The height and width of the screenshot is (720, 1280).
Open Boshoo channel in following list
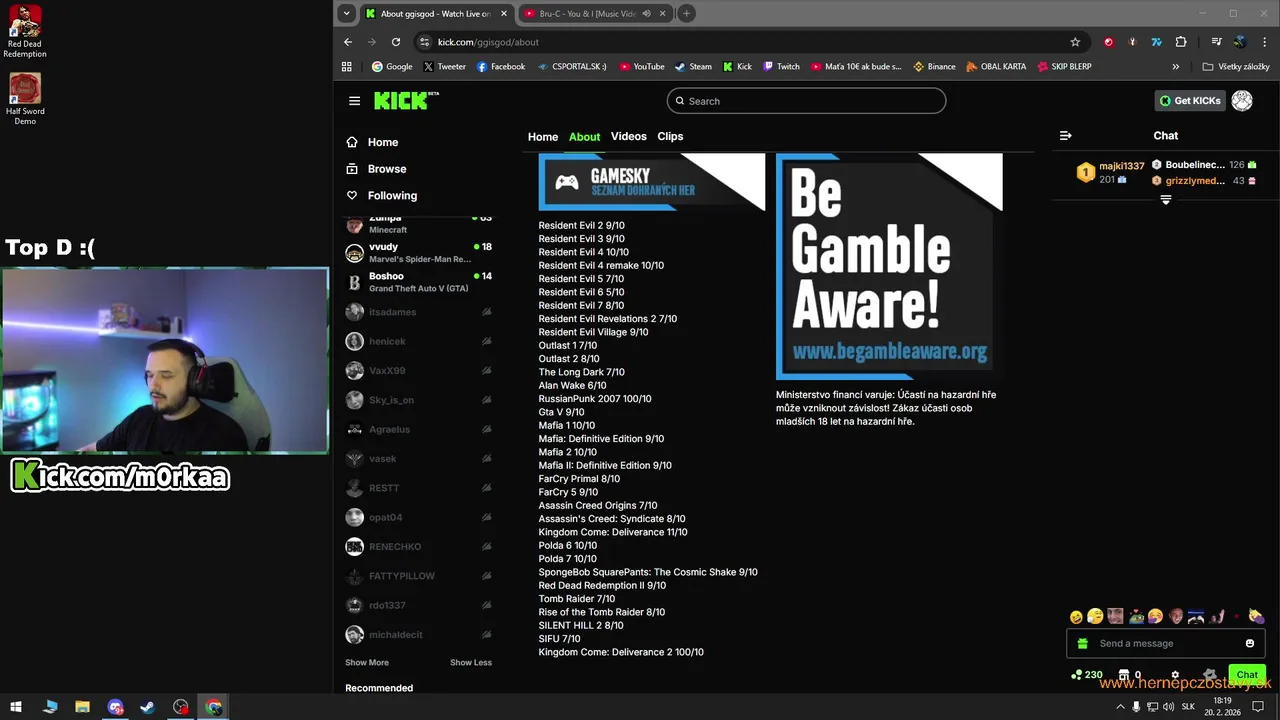pos(419,282)
